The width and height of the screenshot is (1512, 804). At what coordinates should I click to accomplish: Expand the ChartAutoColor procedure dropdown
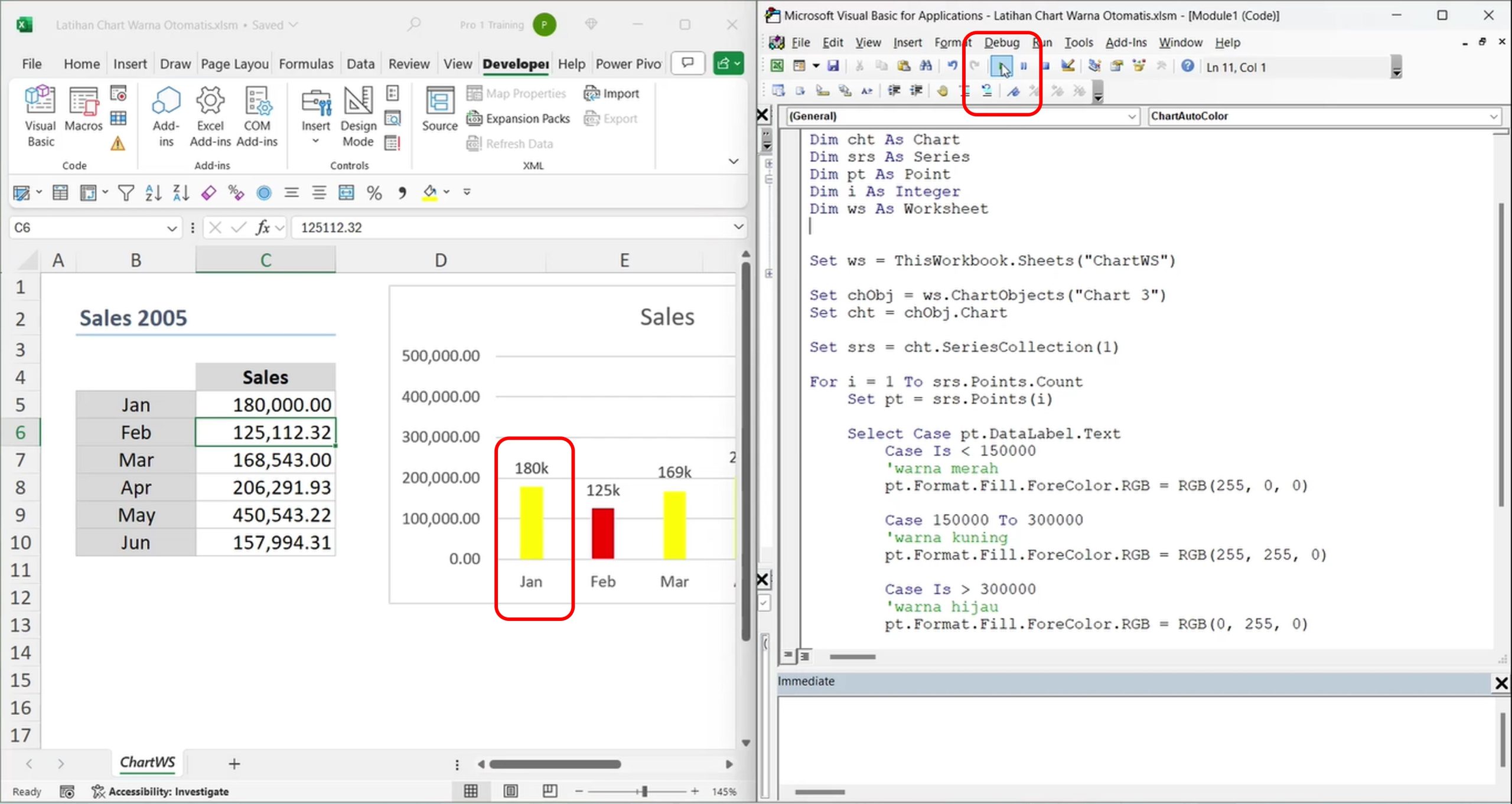click(x=1493, y=116)
